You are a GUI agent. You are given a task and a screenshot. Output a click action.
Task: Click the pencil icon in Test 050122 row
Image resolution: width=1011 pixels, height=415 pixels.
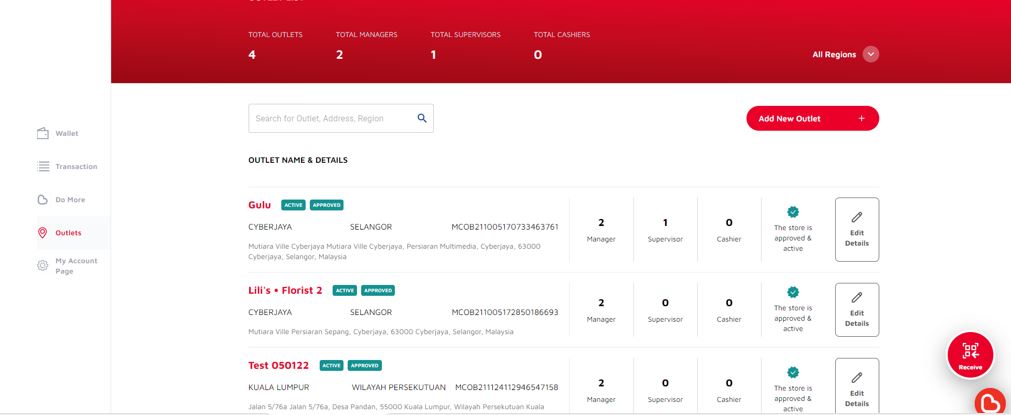(x=857, y=377)
